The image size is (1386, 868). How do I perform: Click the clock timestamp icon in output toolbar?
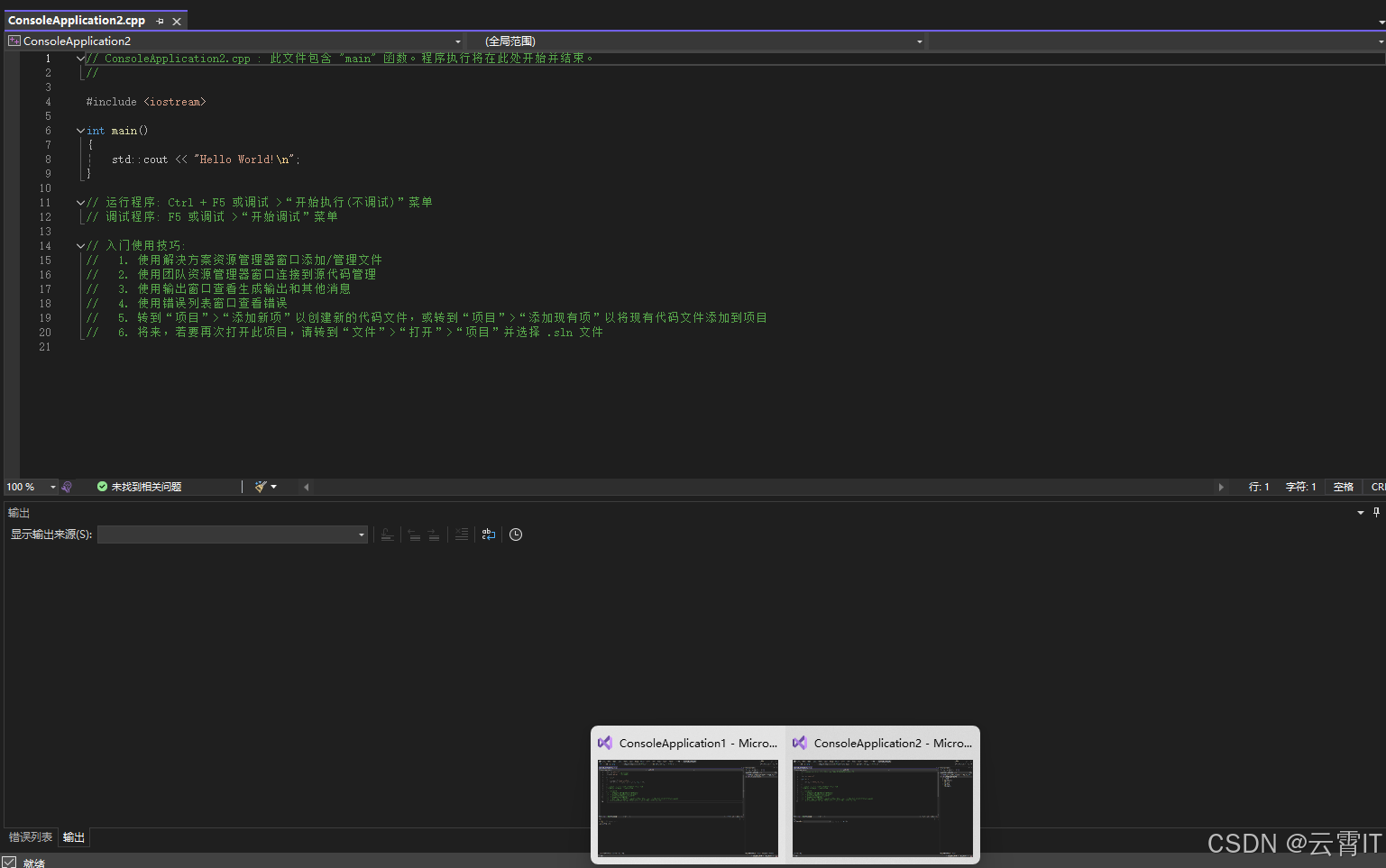point(516,535)
